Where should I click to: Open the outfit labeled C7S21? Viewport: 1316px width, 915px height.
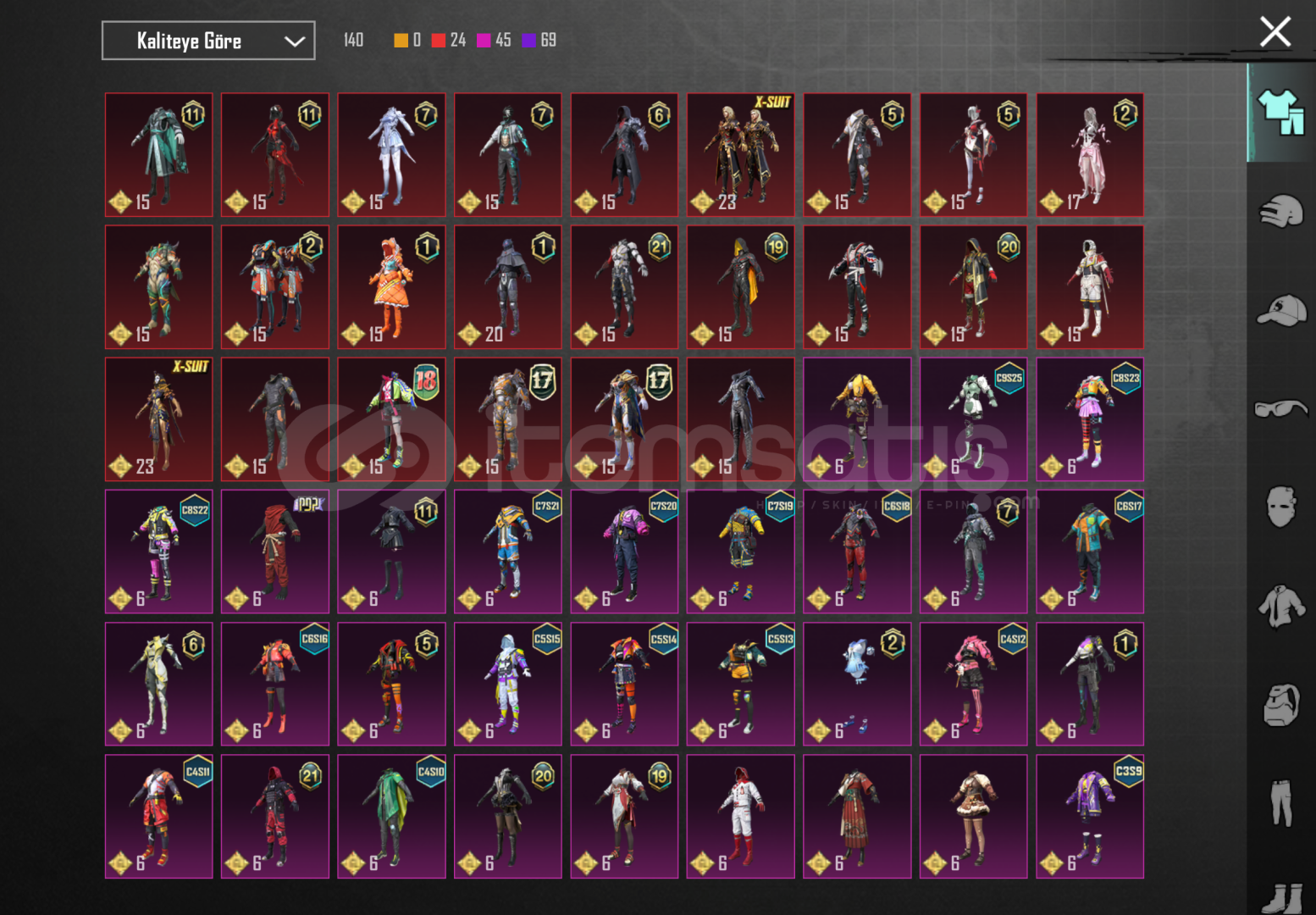click(508, 552)
